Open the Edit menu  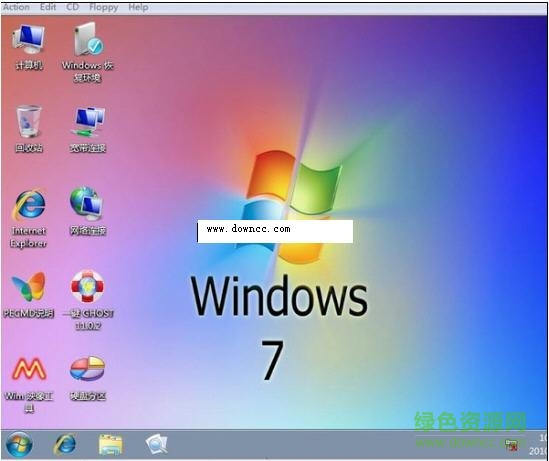[x=48, y=7]
